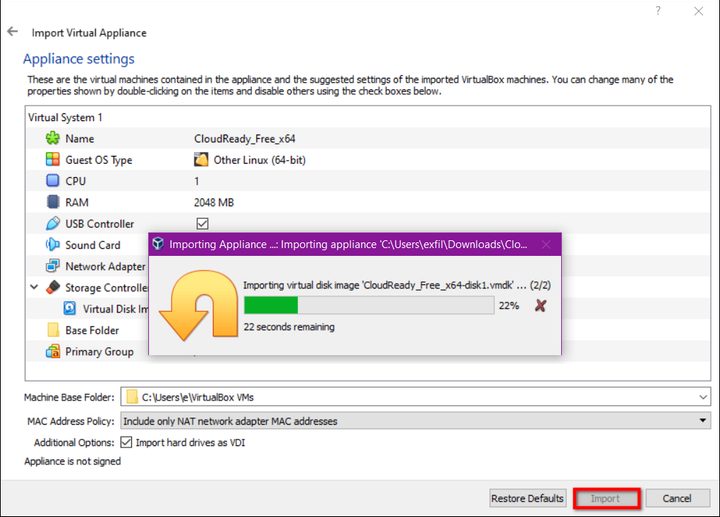Select the Name row label
Screen dimensions: 720x517
point(79,139)
